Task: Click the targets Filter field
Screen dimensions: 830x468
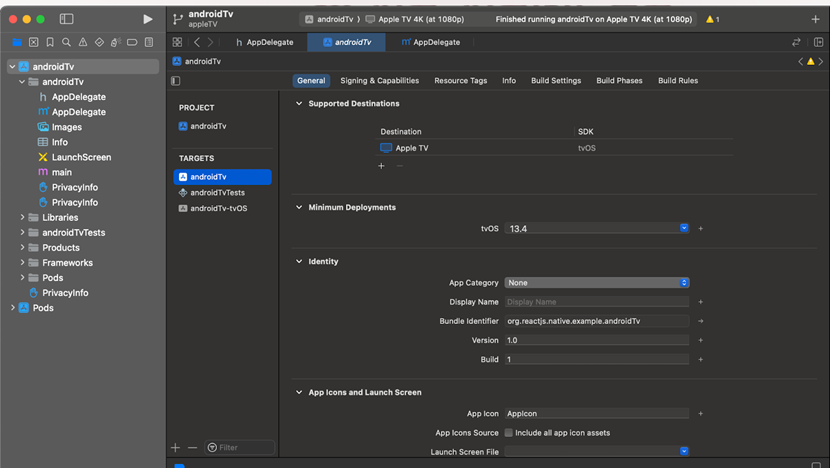Action: tap(240, 447)
